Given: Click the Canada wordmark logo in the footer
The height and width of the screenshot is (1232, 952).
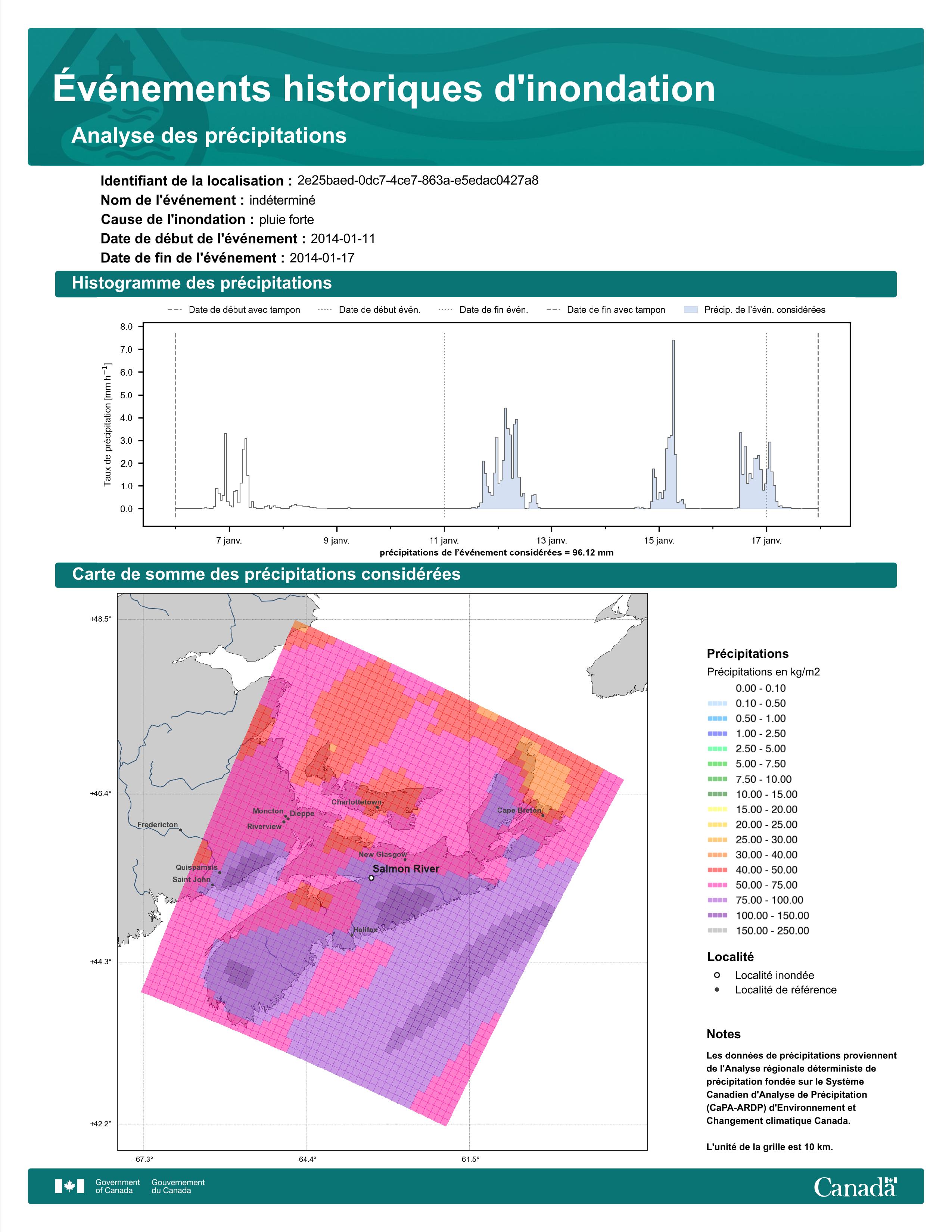Looking at the screenshot, I should 855,1186.
